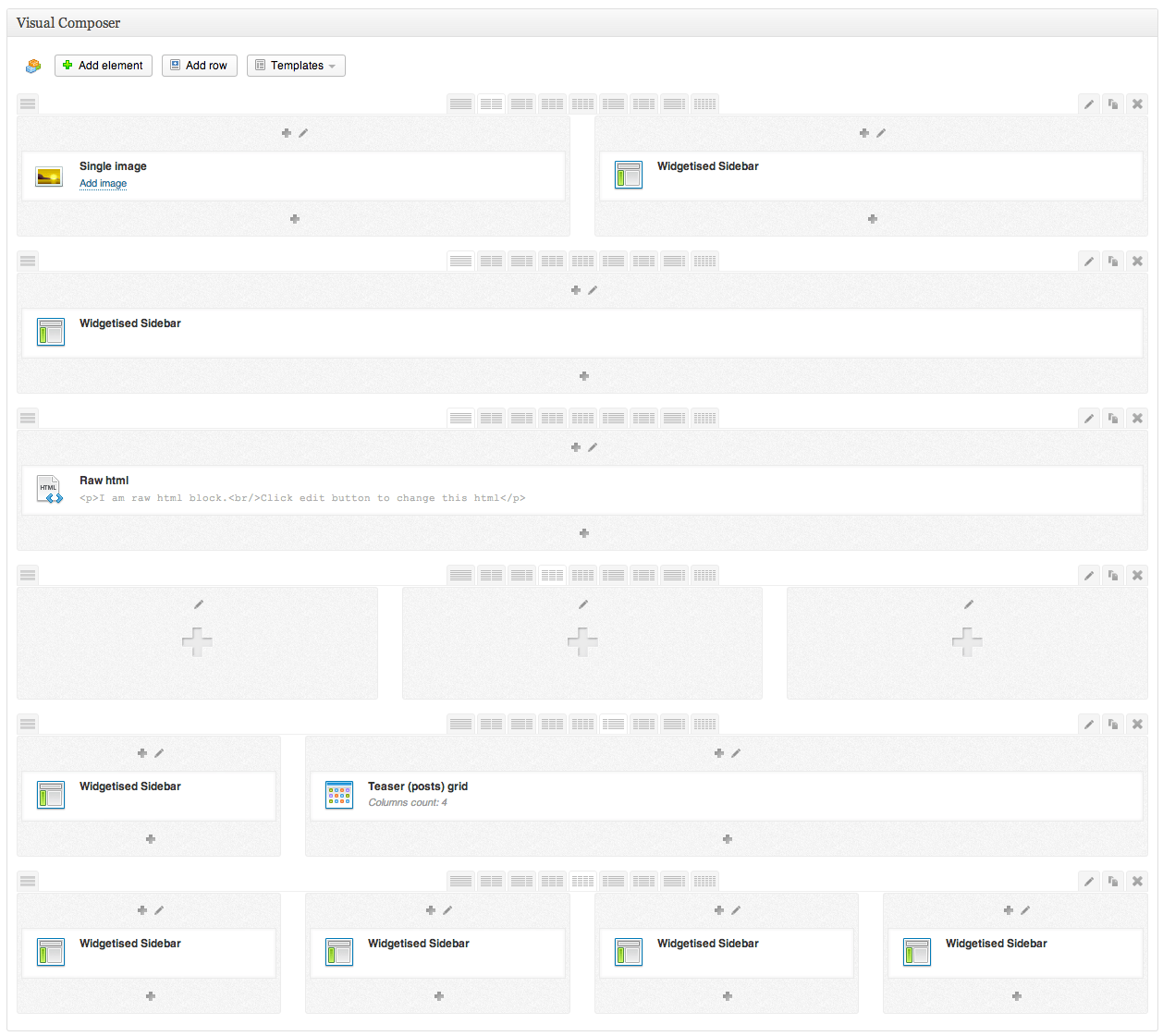Select the Teaser (posts) grid element
1163x1036 pixels.
pyautogui.click(x=418, y=786)
